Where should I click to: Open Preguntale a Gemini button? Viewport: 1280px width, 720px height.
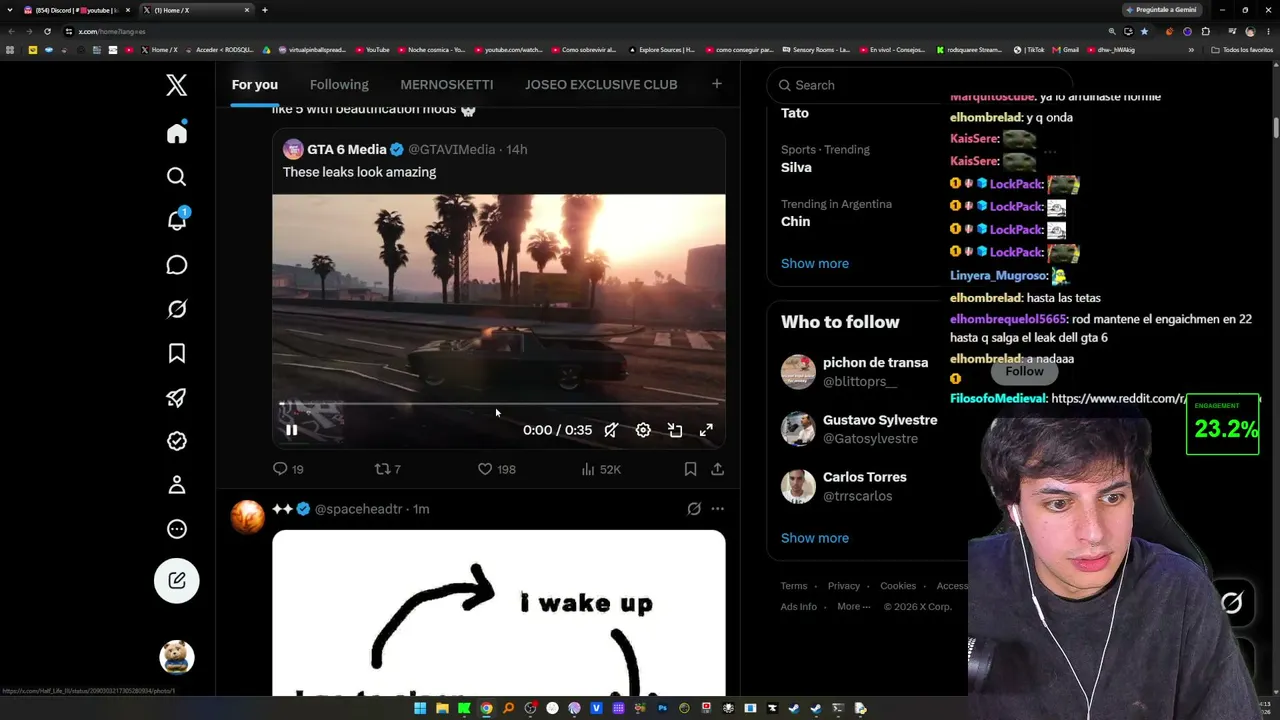pos(1161,10)
